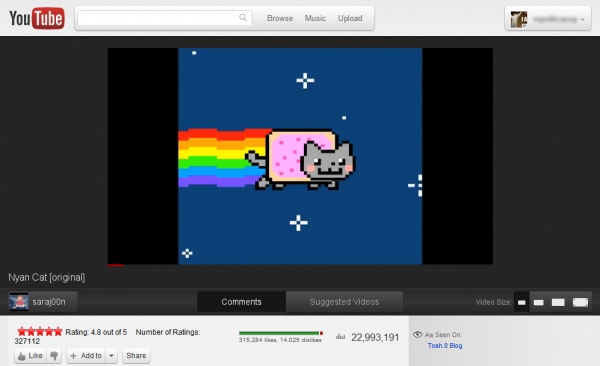Go to the Upload page

pos(350,18)
